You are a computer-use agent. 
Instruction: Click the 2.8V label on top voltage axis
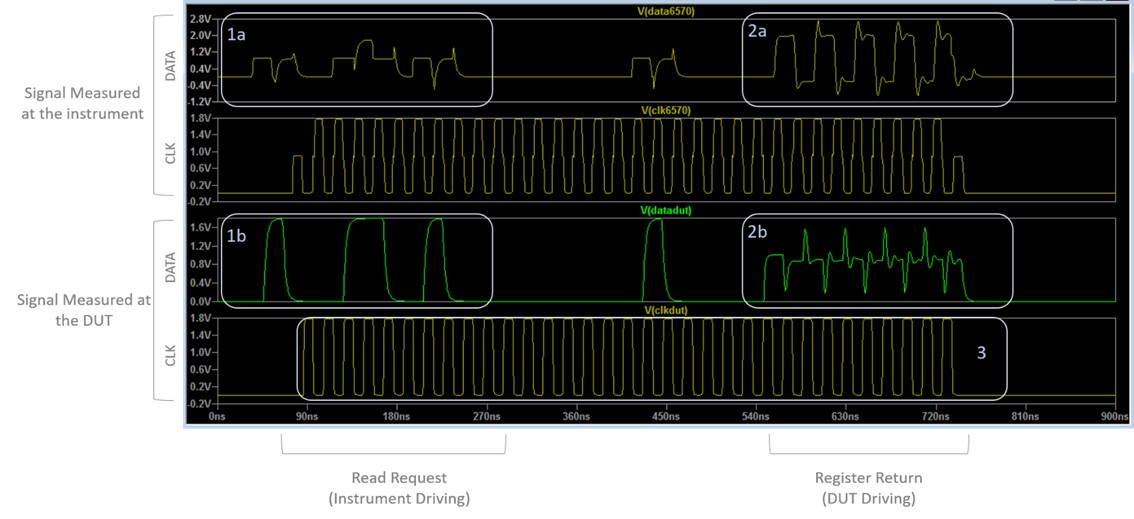199,20
